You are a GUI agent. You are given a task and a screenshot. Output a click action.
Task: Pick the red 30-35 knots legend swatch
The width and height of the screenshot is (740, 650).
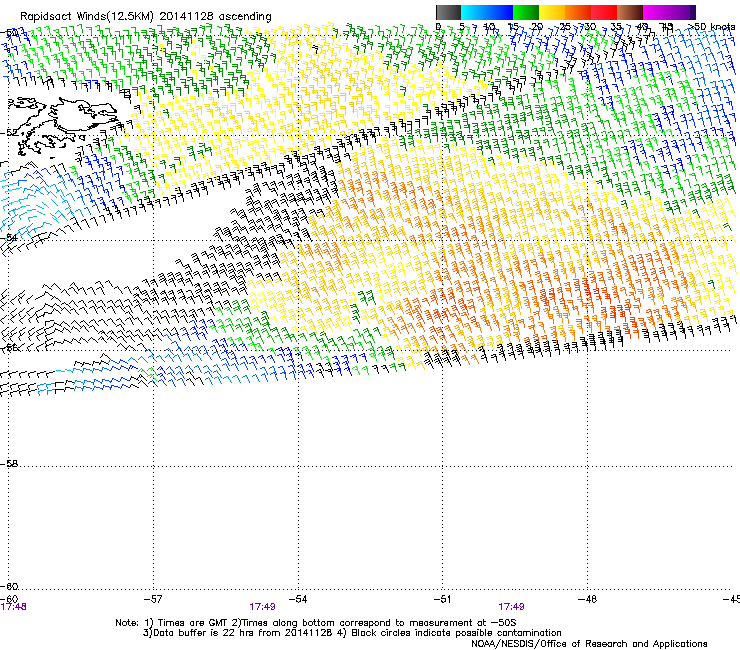click(604, 12)
